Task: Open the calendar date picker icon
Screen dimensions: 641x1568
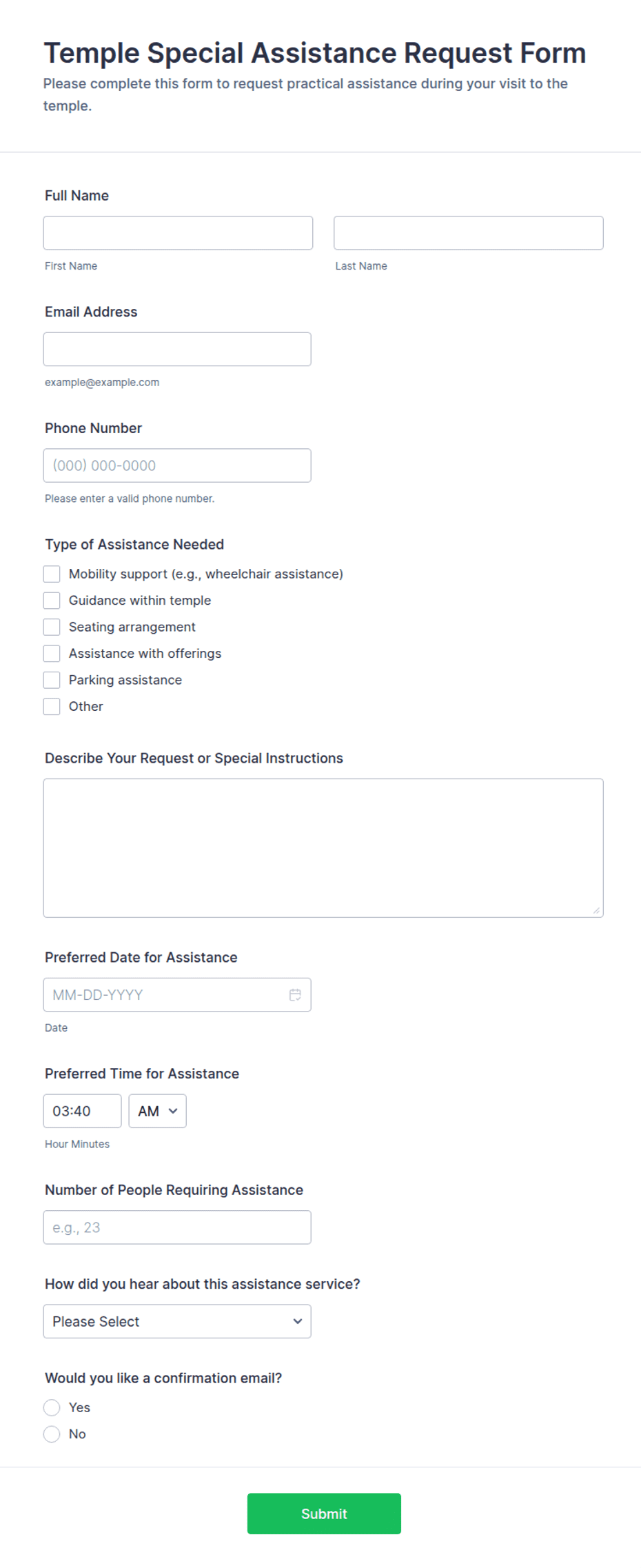Action: (x=295, y=994)
